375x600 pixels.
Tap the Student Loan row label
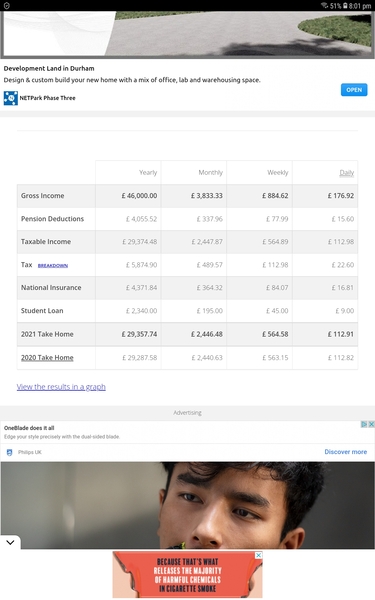click(x=42, y=311)
